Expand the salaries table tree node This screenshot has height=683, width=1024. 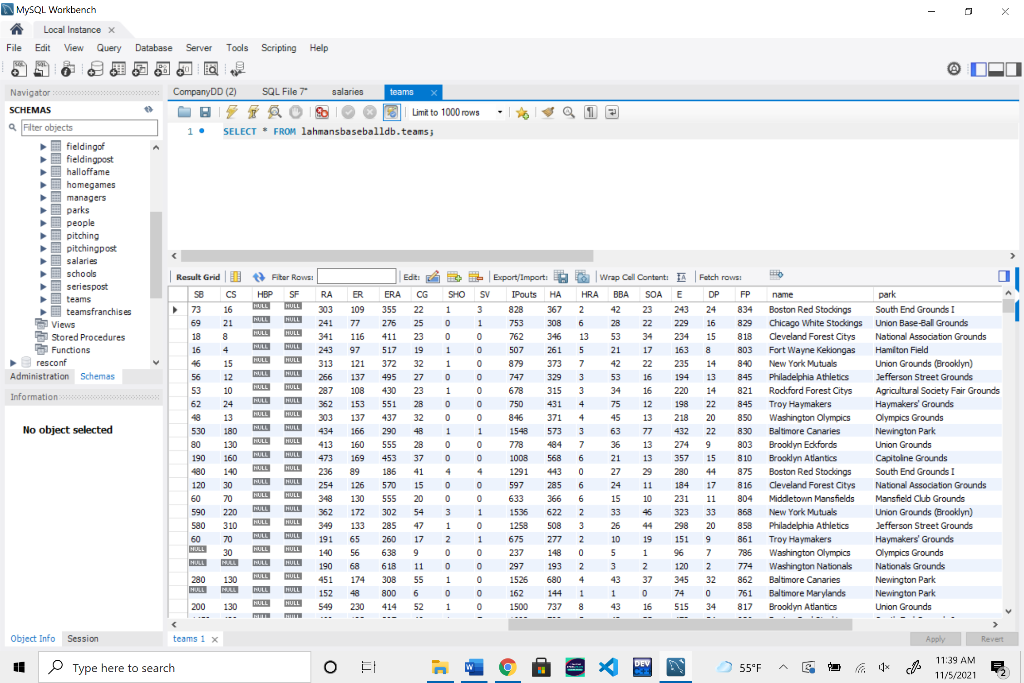[x=44, y=261]
